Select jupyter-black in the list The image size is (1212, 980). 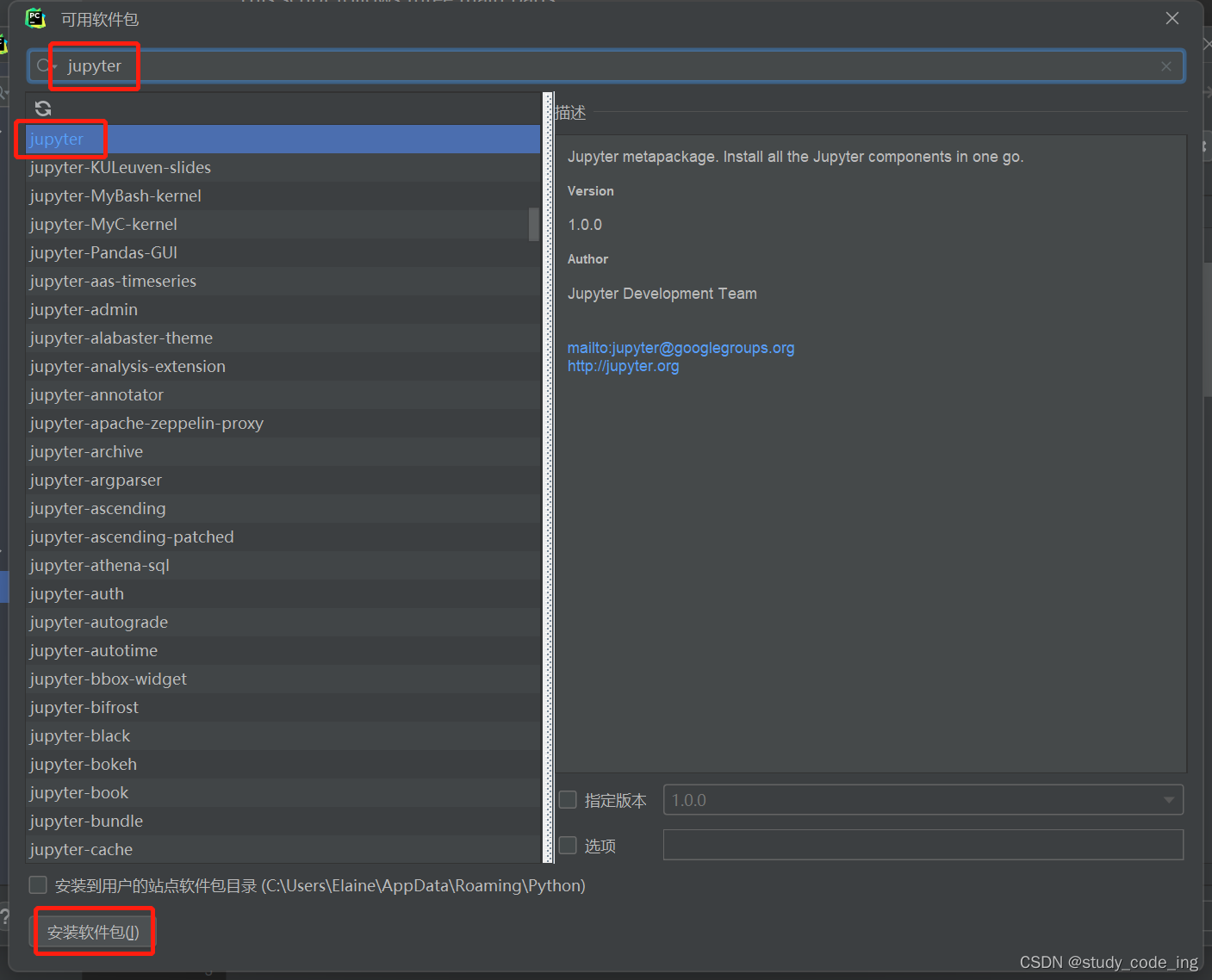(283, 735)
